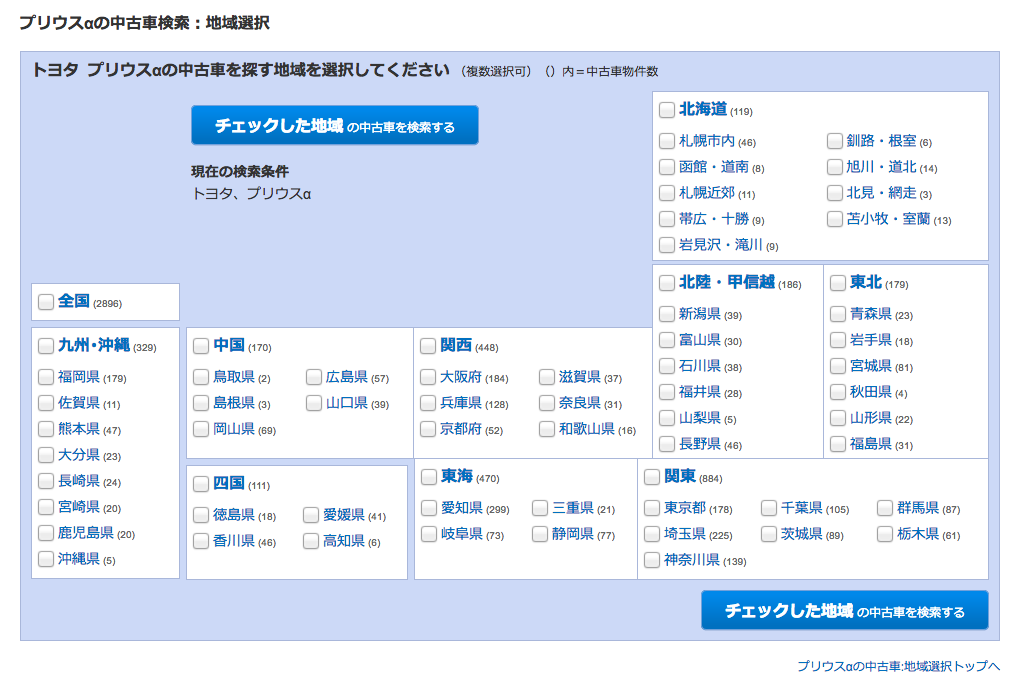Image resolution: width=1016 pixels, height=686 pixels.
Task: Tick the 京都府 checkbox
Action: pyautogui.click(x=428, y=429)
